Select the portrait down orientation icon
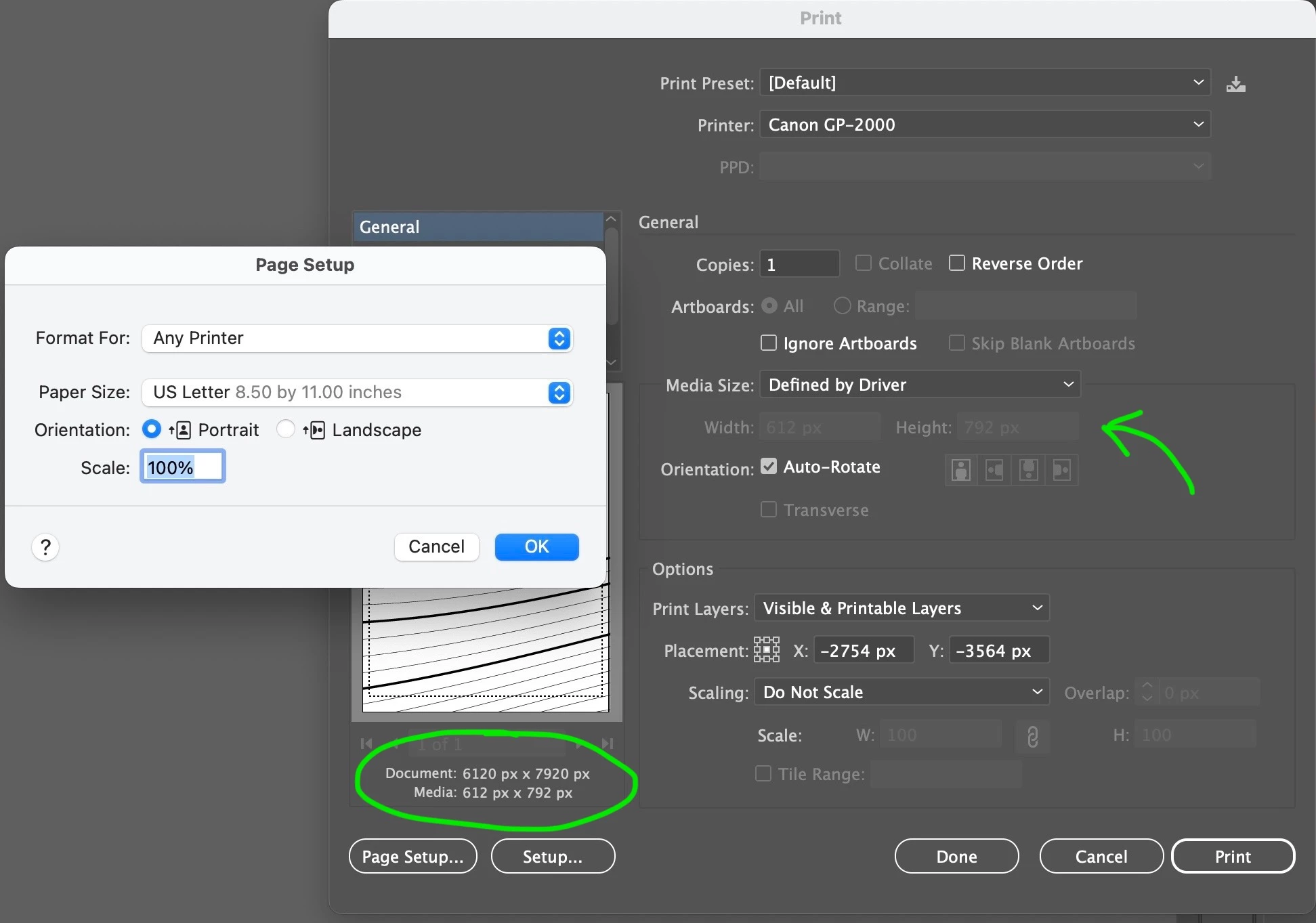Viewport: 1316px width, 923px height. (x=1028, y=469)
